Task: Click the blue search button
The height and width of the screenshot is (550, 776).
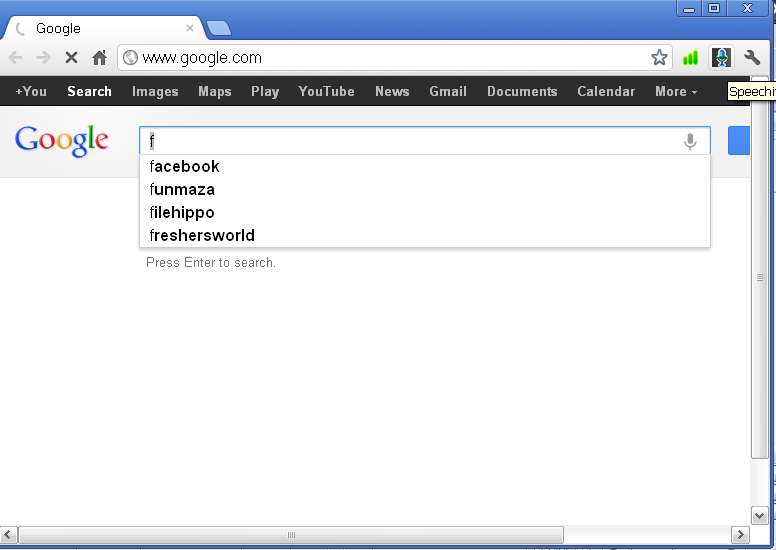Action: (x=739, y=142)
